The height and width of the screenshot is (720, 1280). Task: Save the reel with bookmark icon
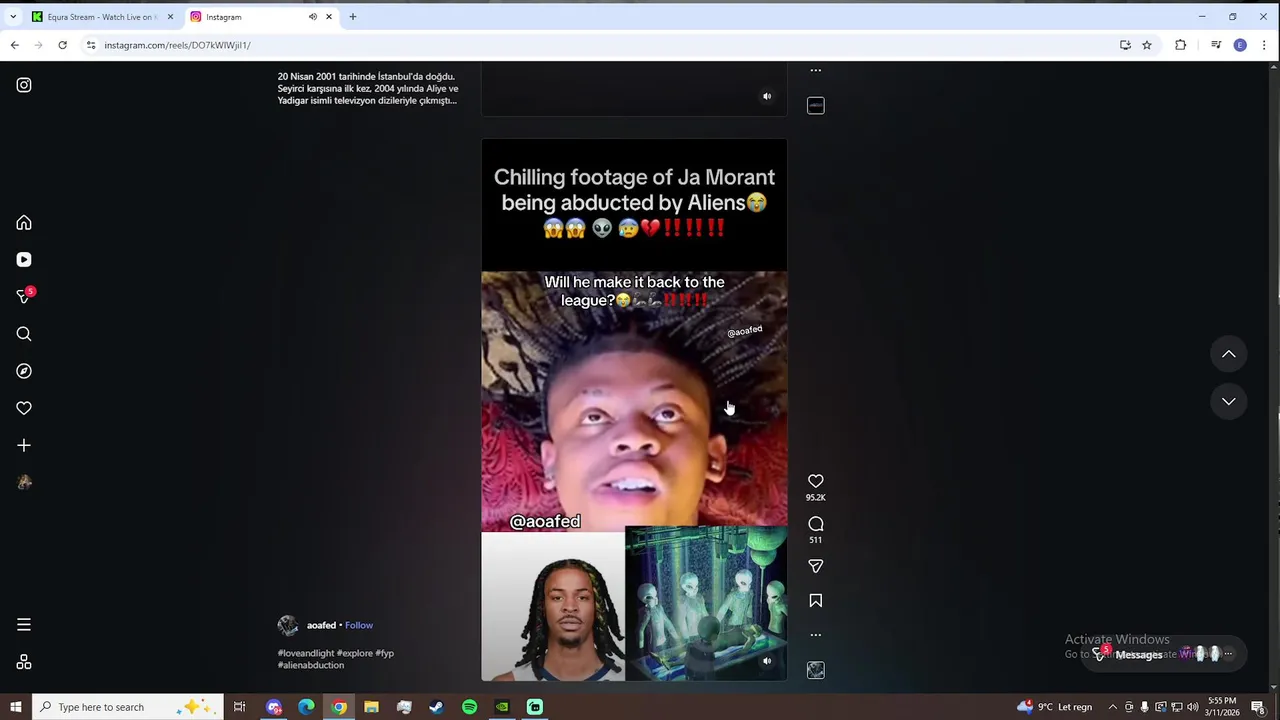(x=816, y=601)
